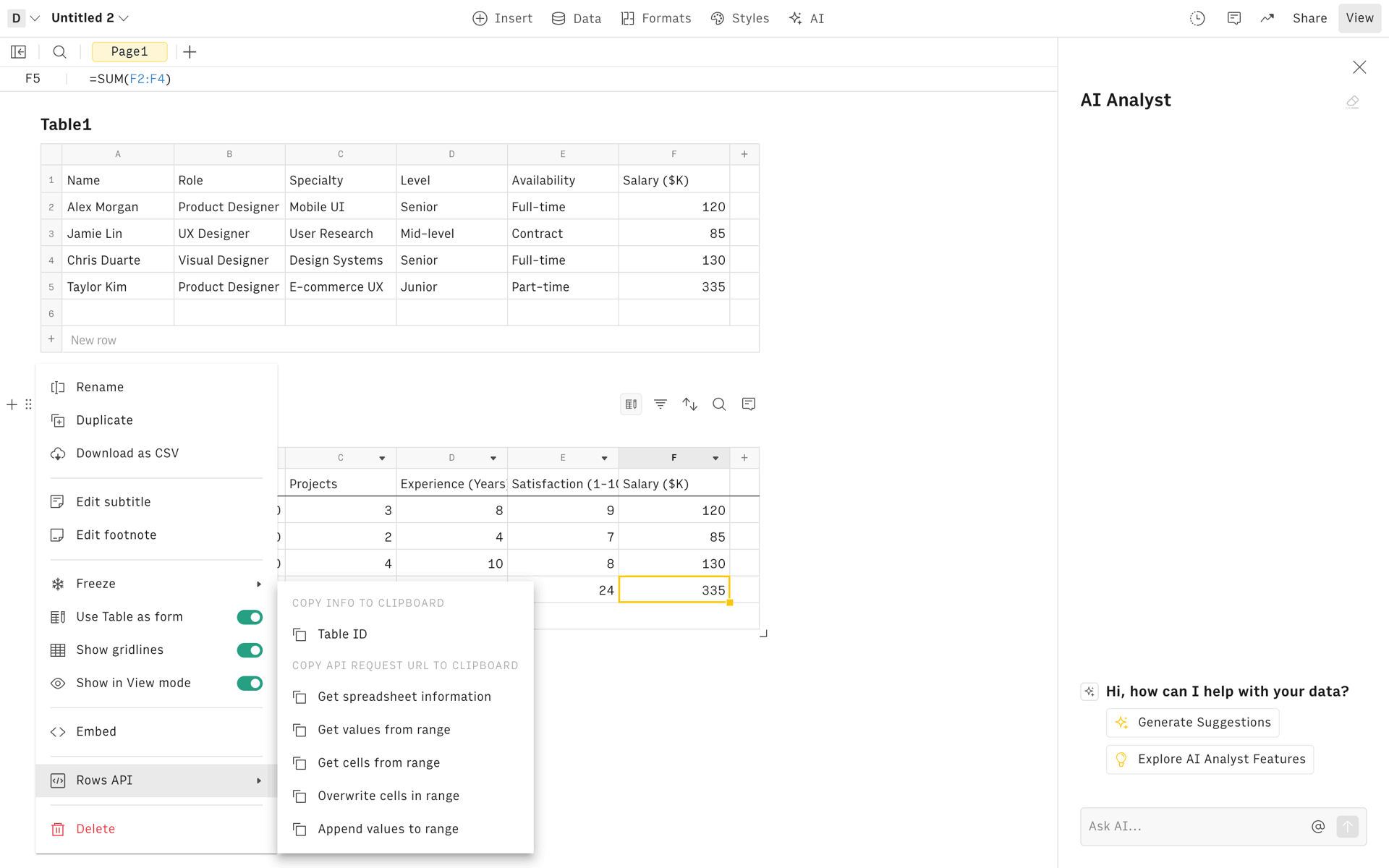Add column to second table with plus
Viewport: 1389px width, 868px height.
pyautogui.click(x=744, y=458)
